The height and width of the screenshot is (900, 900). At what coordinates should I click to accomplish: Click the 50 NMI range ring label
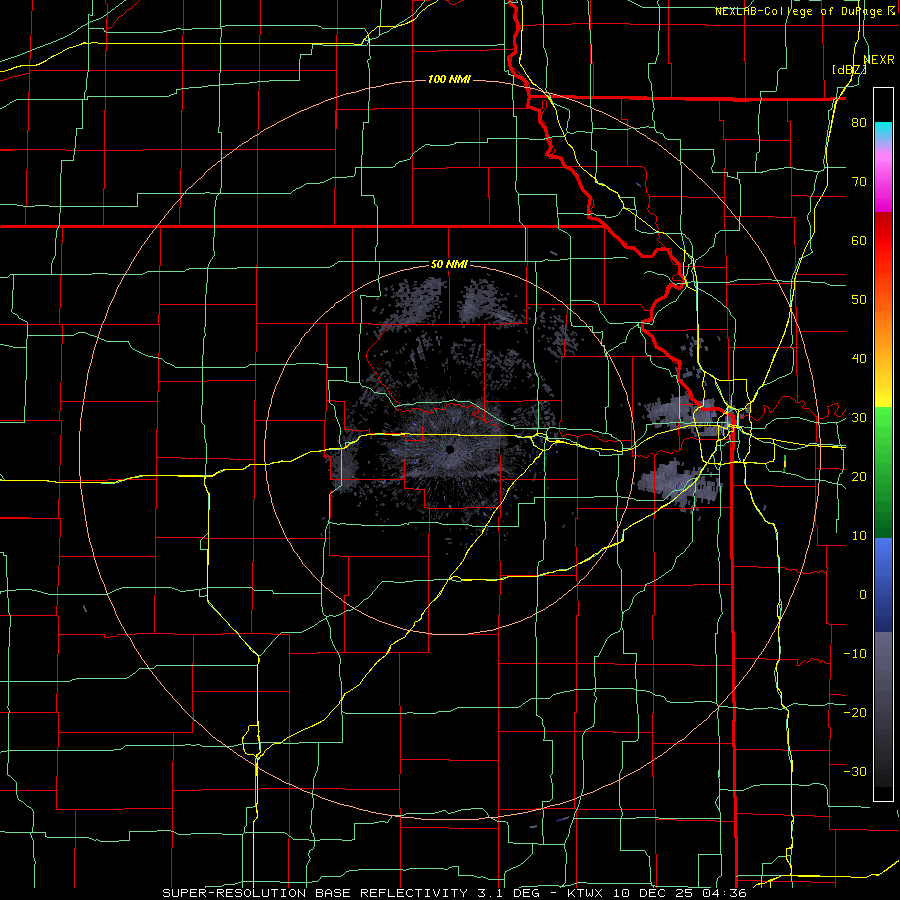449,265
